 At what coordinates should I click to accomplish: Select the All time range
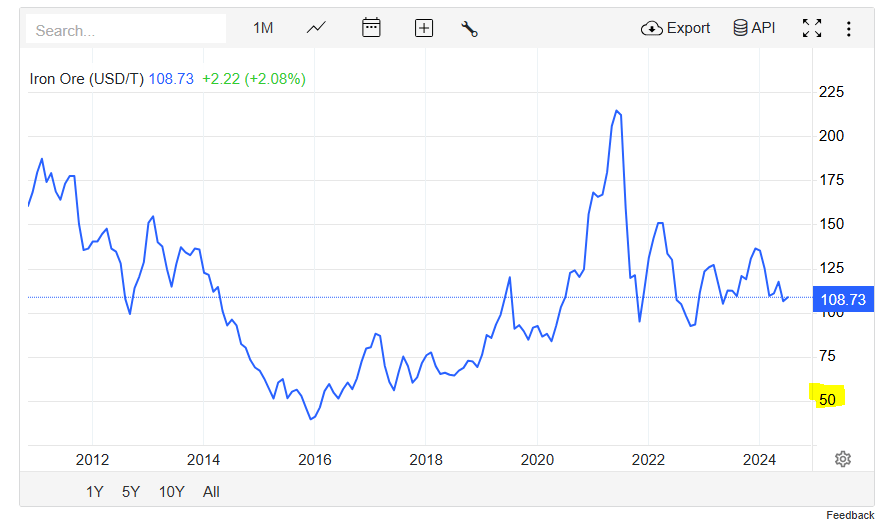[211, 491]
